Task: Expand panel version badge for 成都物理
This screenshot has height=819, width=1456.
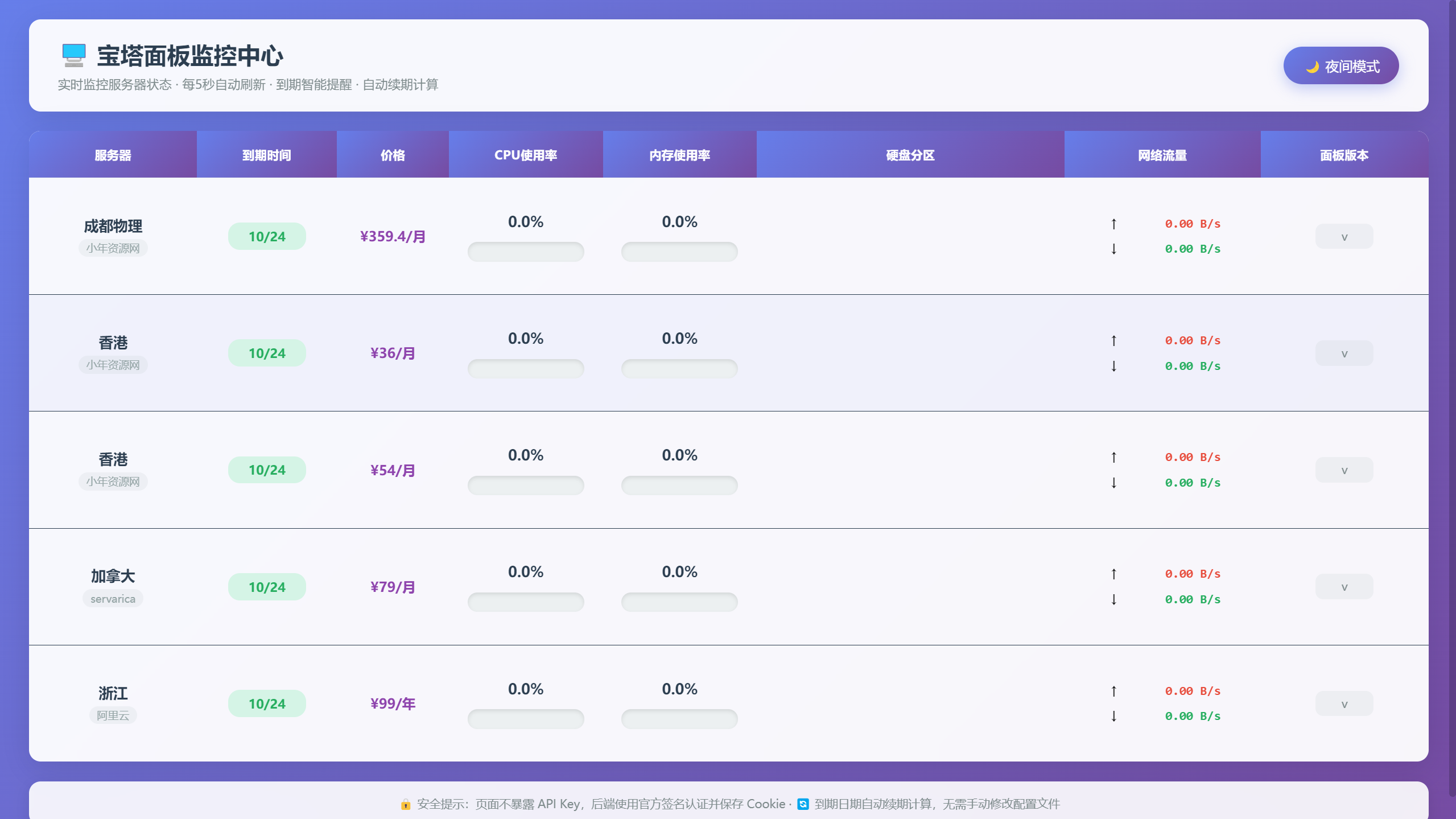Action: pos(1343,237)
